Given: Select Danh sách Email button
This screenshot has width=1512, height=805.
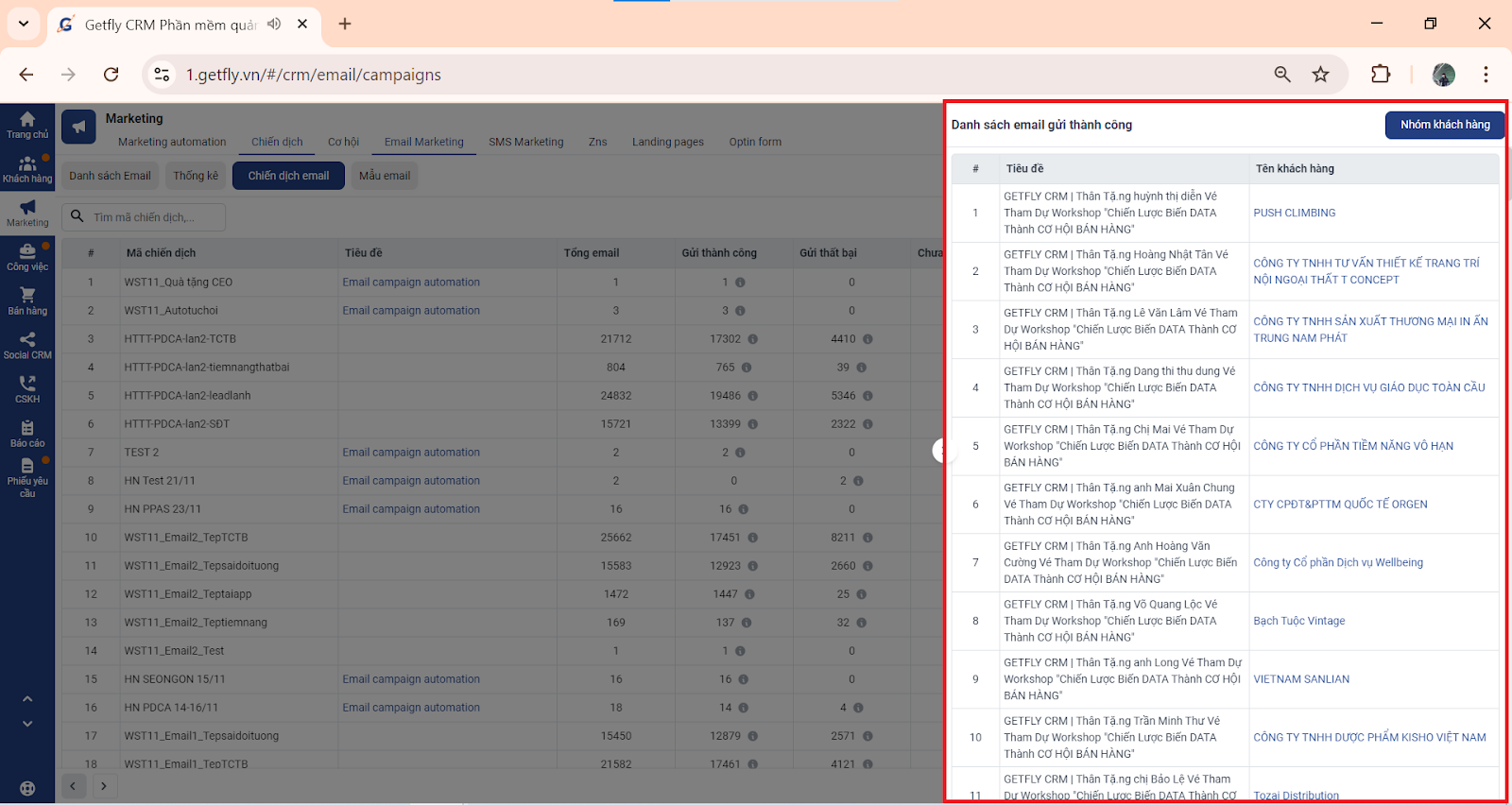Looking at the screenshot, I should tap(110, 176).
